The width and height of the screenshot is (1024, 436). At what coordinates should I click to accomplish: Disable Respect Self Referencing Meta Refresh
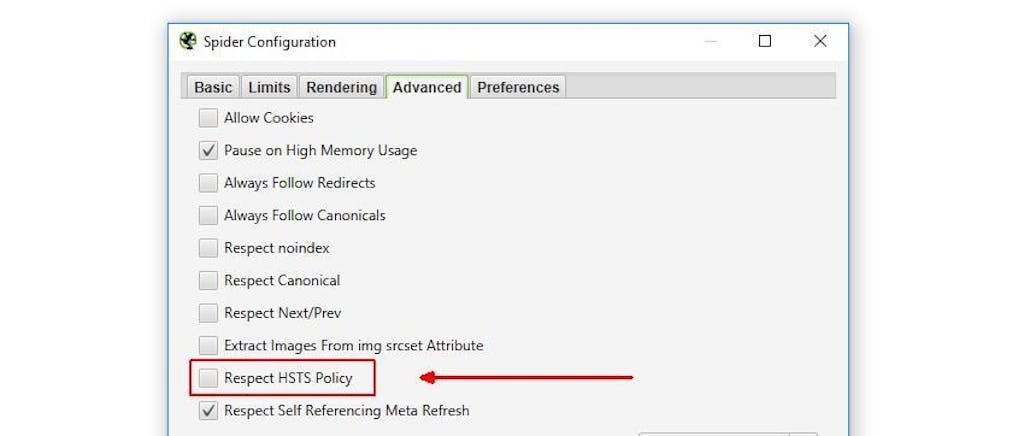pyautogui.click(x=208, y=410)
